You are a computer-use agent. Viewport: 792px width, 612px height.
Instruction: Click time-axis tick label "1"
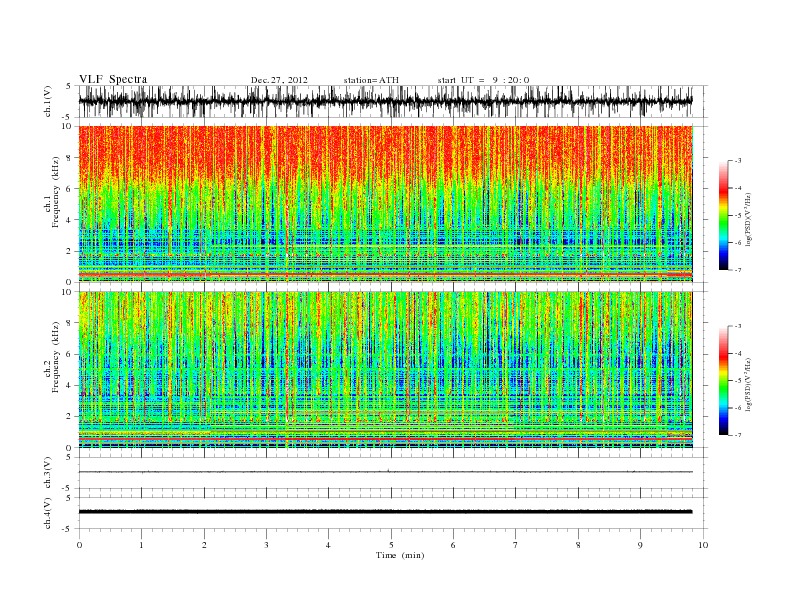pyautogui.click(x=141, y=545)
